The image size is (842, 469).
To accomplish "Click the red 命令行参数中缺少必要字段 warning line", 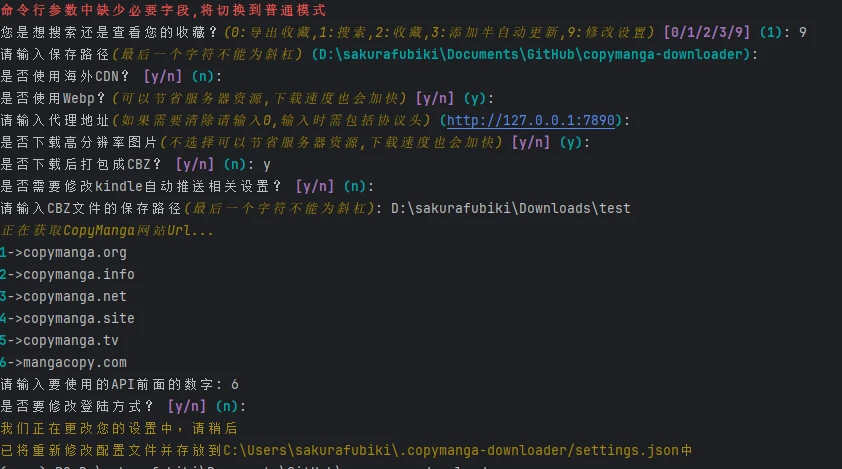I will pos(163,10).
